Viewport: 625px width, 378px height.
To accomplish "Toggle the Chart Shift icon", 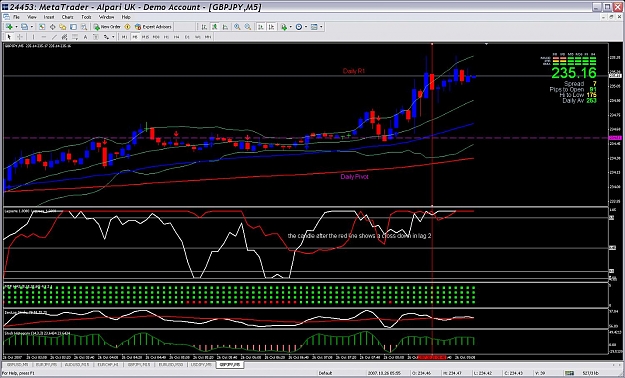I will coord(271,27).
